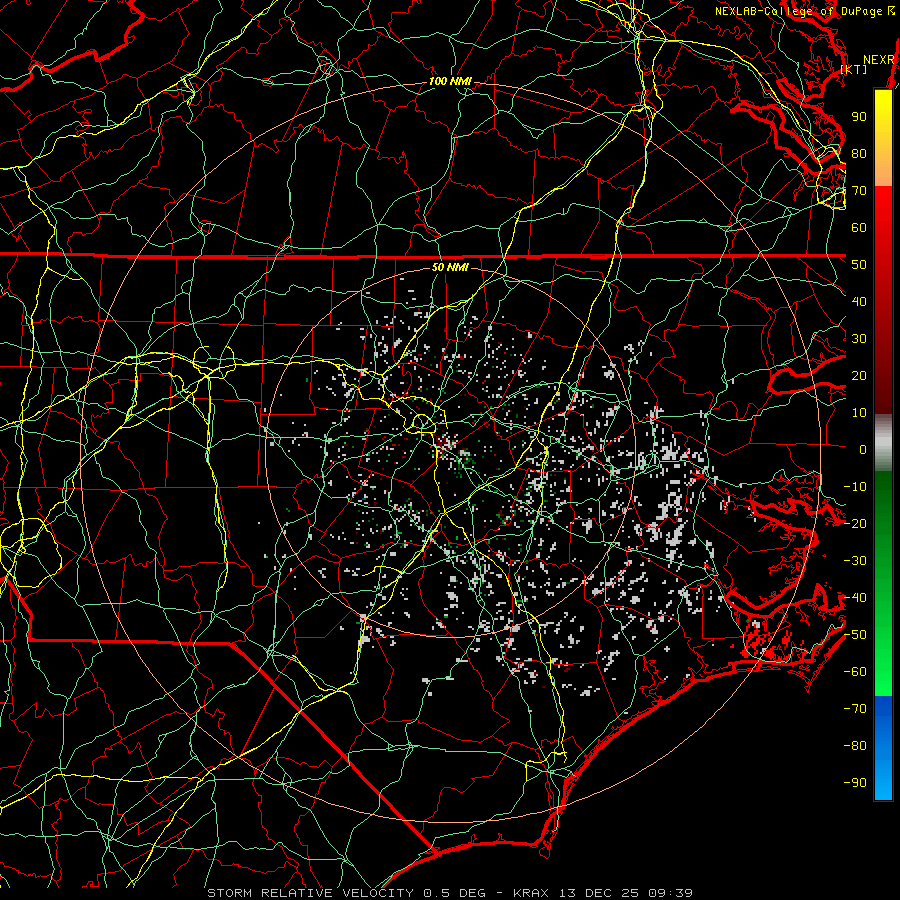This screenshot has width=900, height=900.
Task: Click the "50 NMI" range ring label
Action: (x=450, y=267)
